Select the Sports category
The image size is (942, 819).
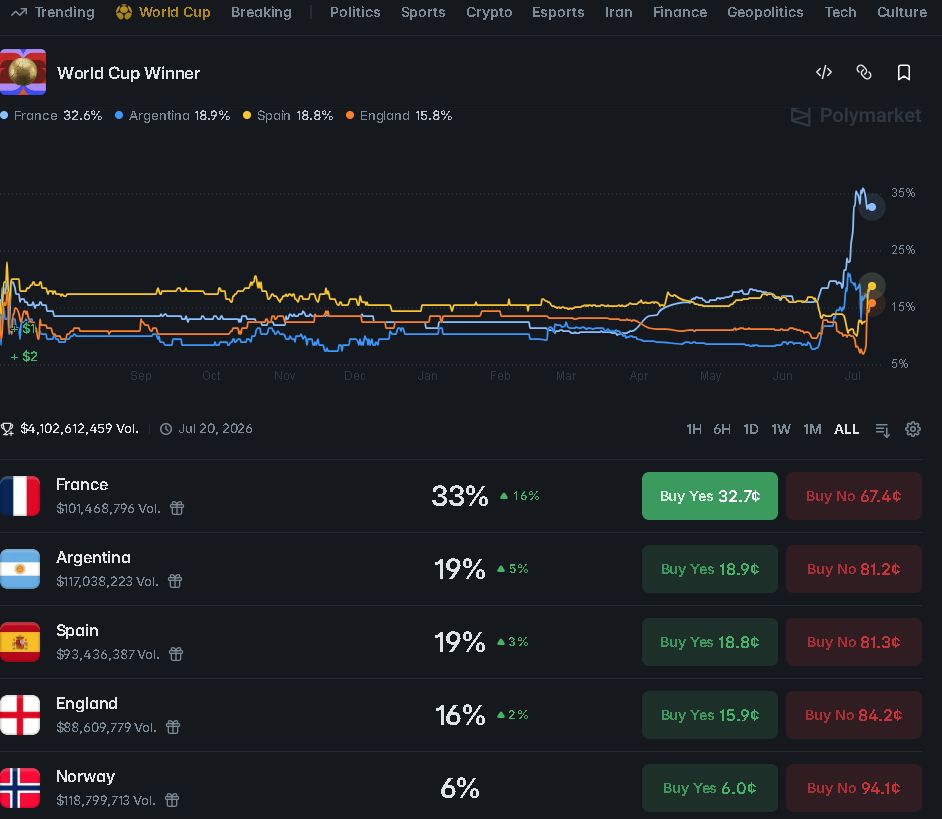[423, 12]
